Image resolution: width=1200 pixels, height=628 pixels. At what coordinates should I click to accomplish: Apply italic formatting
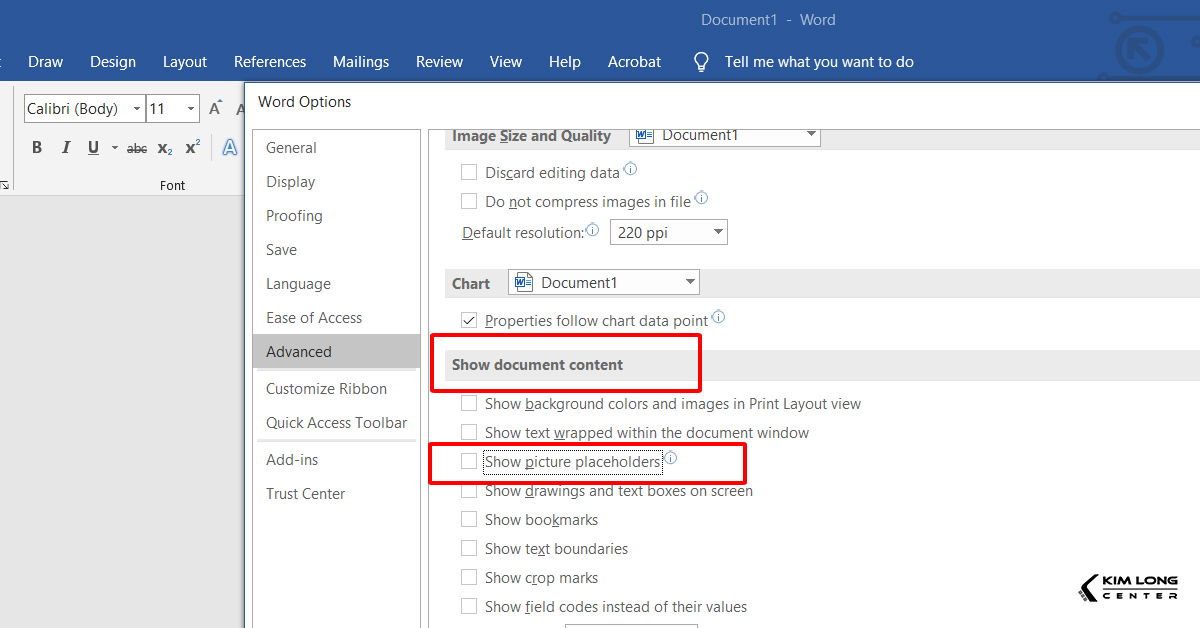coord(66,148)
